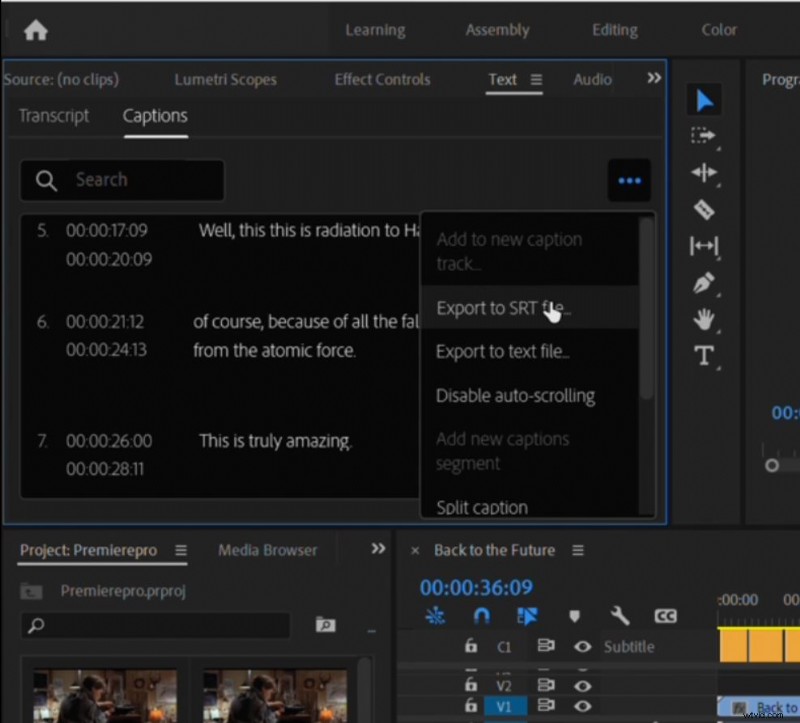Image resolution: width=800 pixels, height=723 pixels.
Task: Choose Export to text file from the menu
Action: (x=503, y=351)
